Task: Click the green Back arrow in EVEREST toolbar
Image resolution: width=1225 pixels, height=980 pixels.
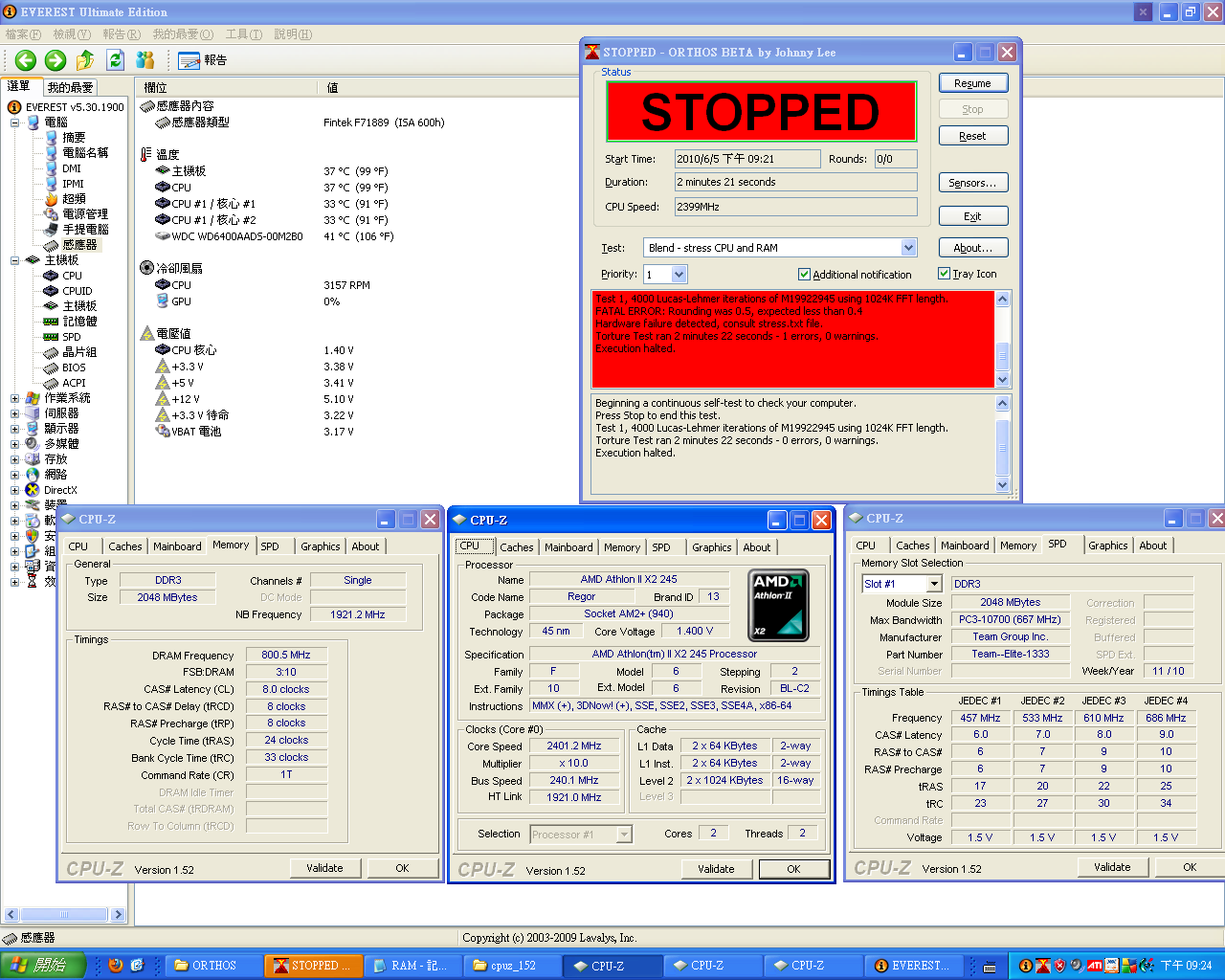Action: (26, 60)
